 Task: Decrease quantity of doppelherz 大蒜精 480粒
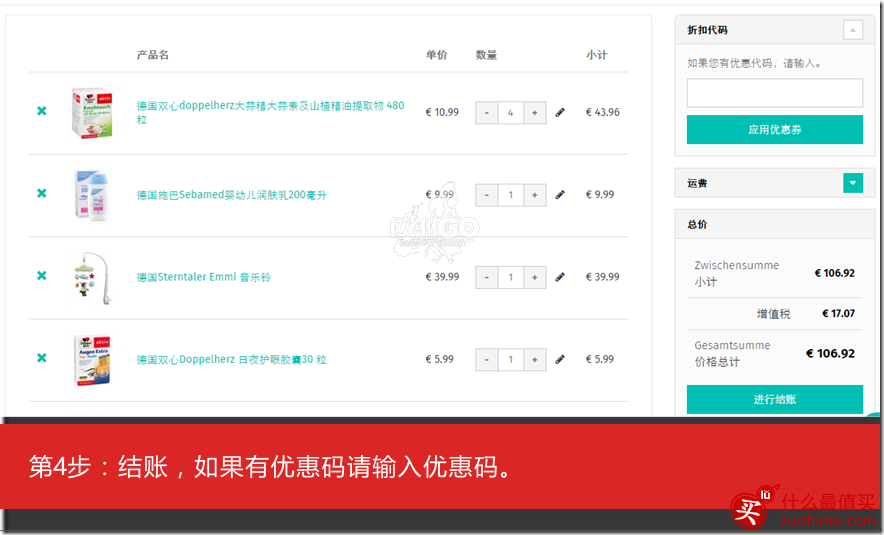point(487,113)
